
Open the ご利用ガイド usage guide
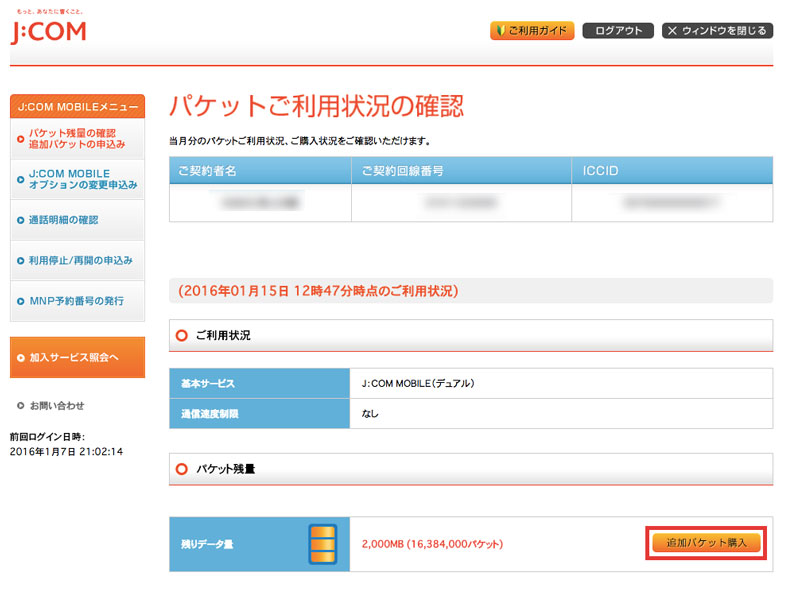(532, 31)
